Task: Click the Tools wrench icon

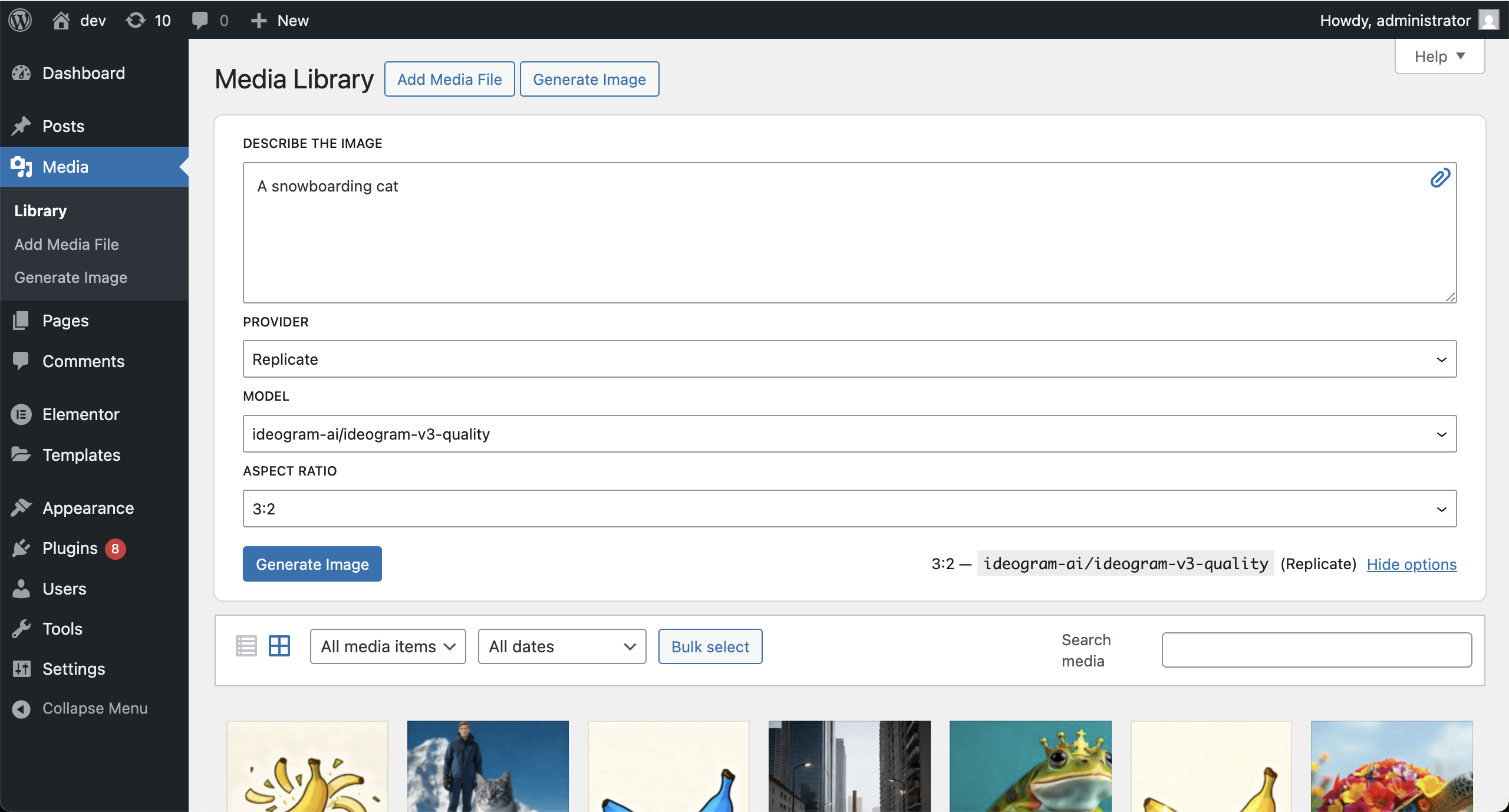Action: [x=21, y=629]
